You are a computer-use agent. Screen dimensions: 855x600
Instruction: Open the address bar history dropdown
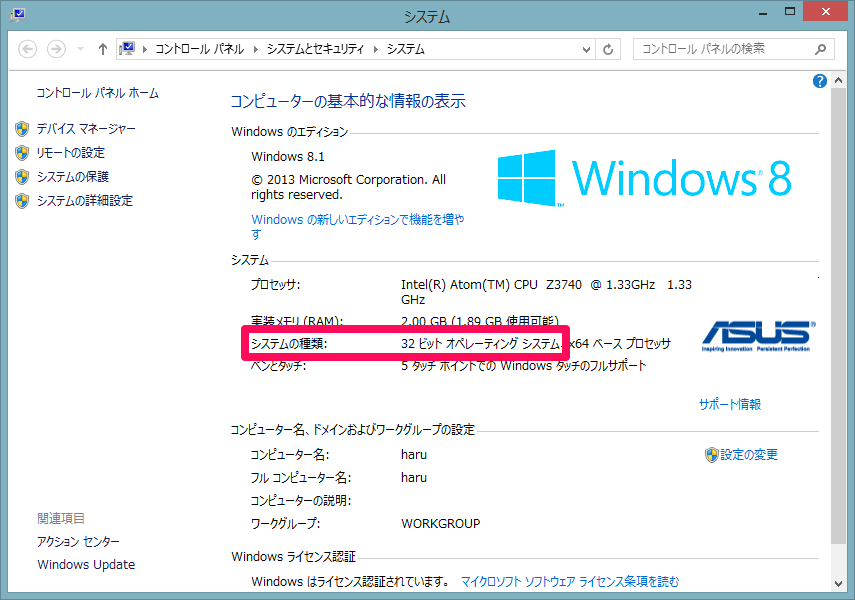[586, 50]
